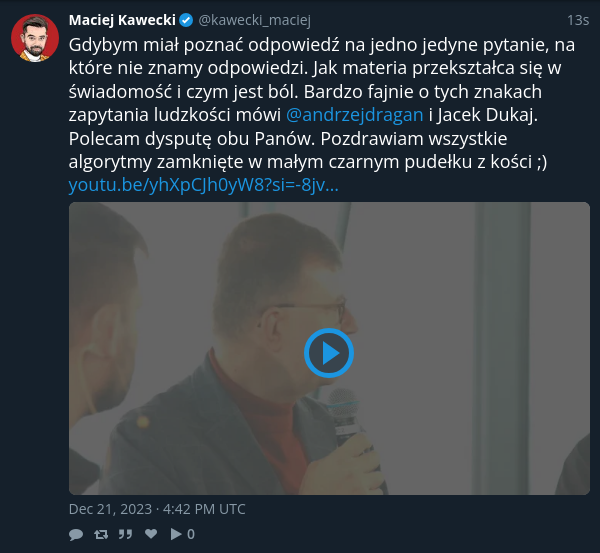Click the quote marks icon

click(126, 534)
